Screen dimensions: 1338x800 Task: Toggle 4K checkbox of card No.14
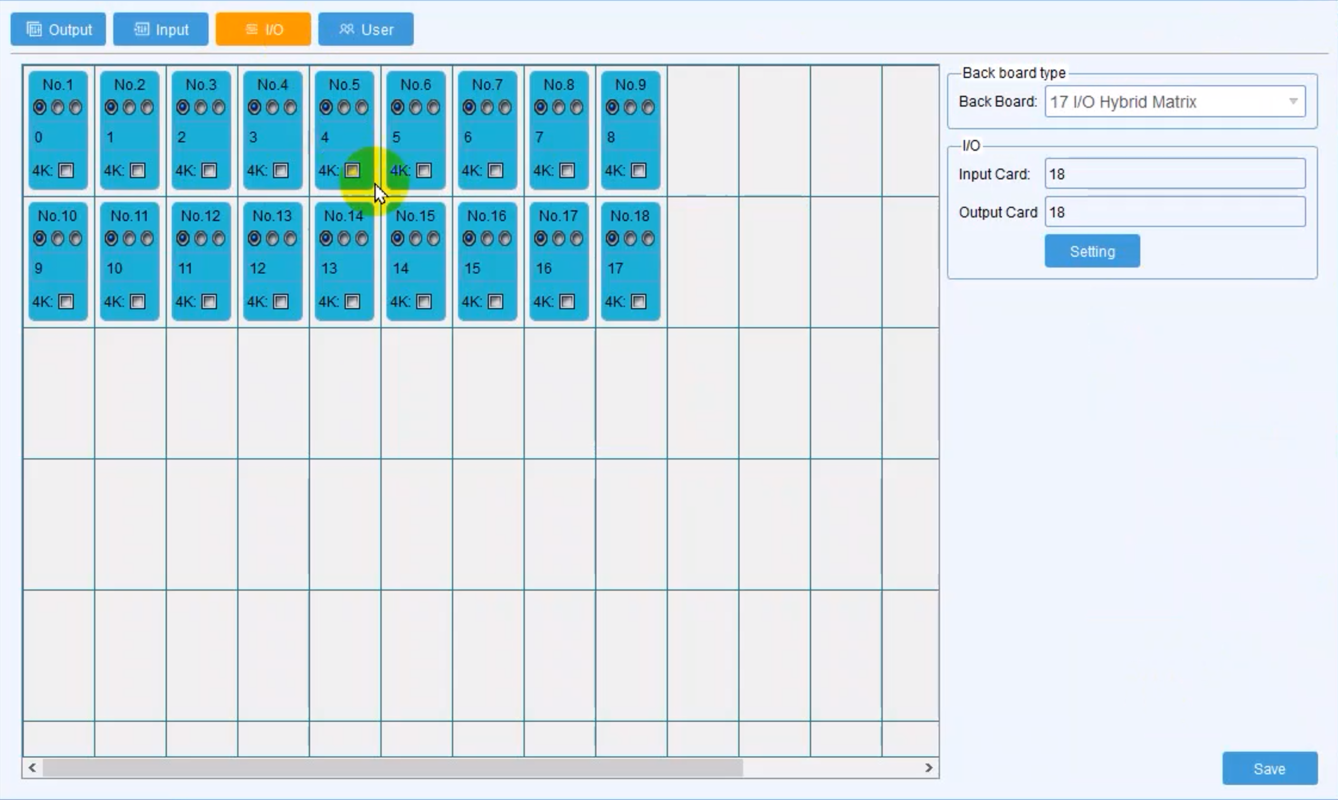pyautogui.click(x=352, y=302)
